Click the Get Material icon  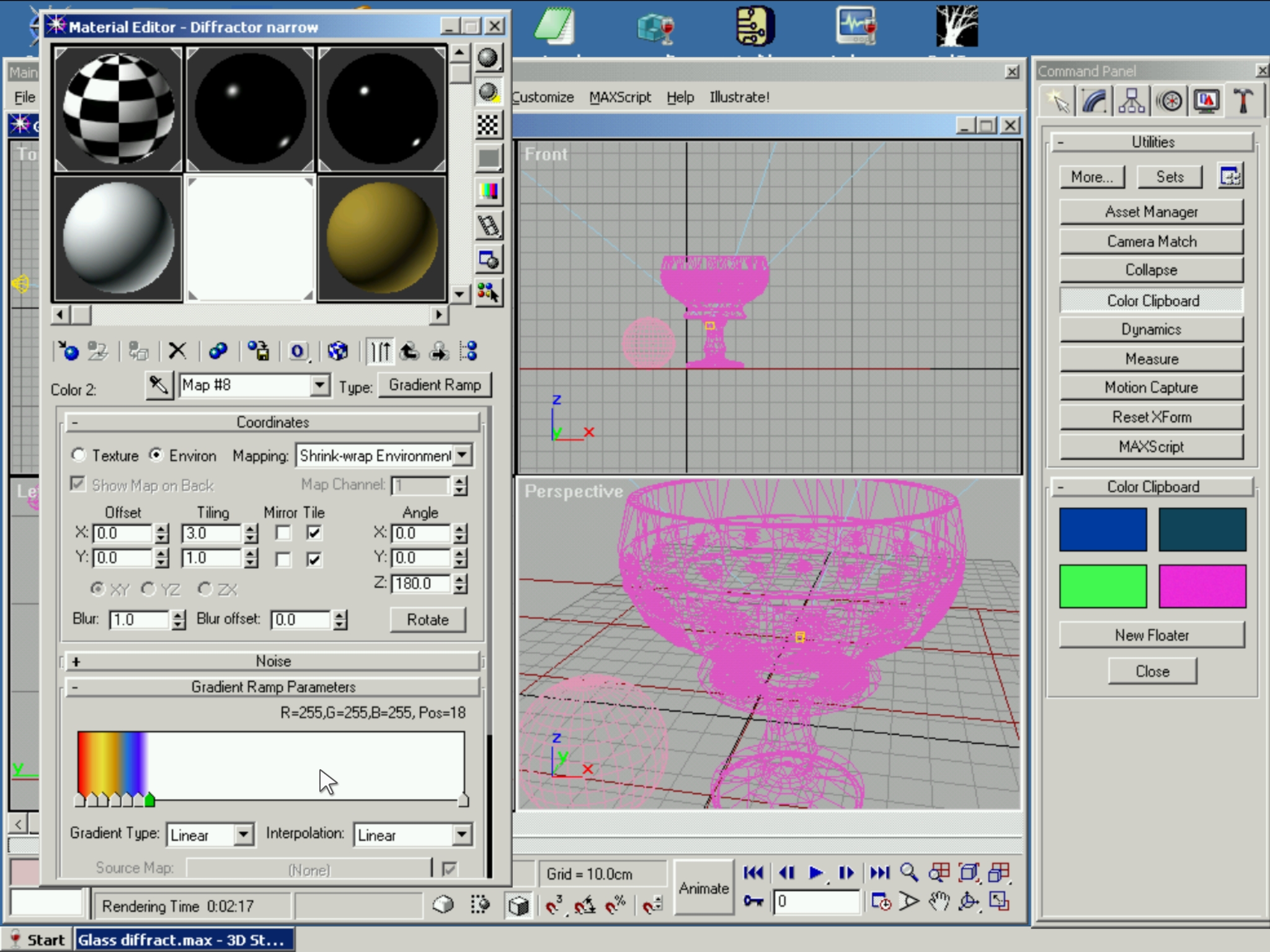click(68, 351)
